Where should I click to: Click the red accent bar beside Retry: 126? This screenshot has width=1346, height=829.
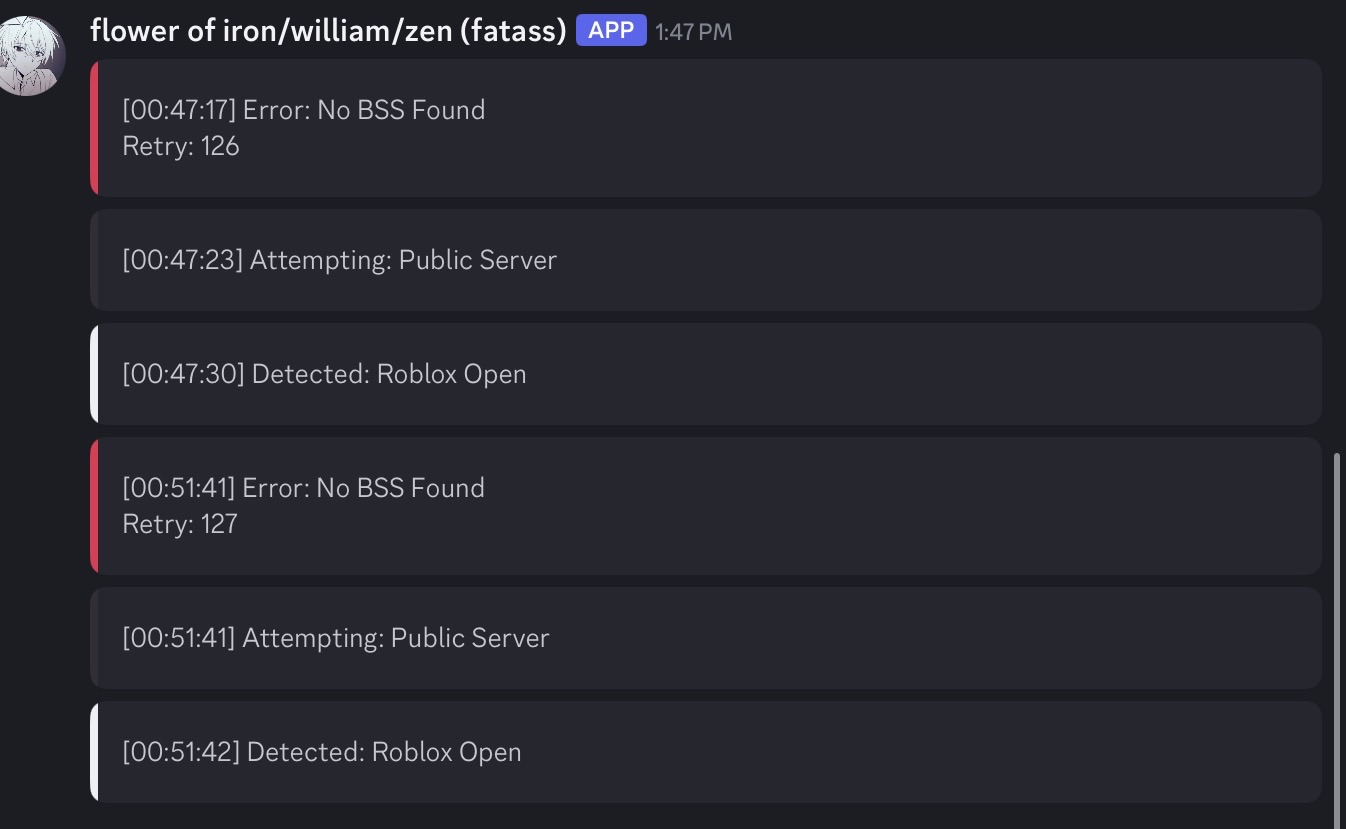(x=94, y=128)
